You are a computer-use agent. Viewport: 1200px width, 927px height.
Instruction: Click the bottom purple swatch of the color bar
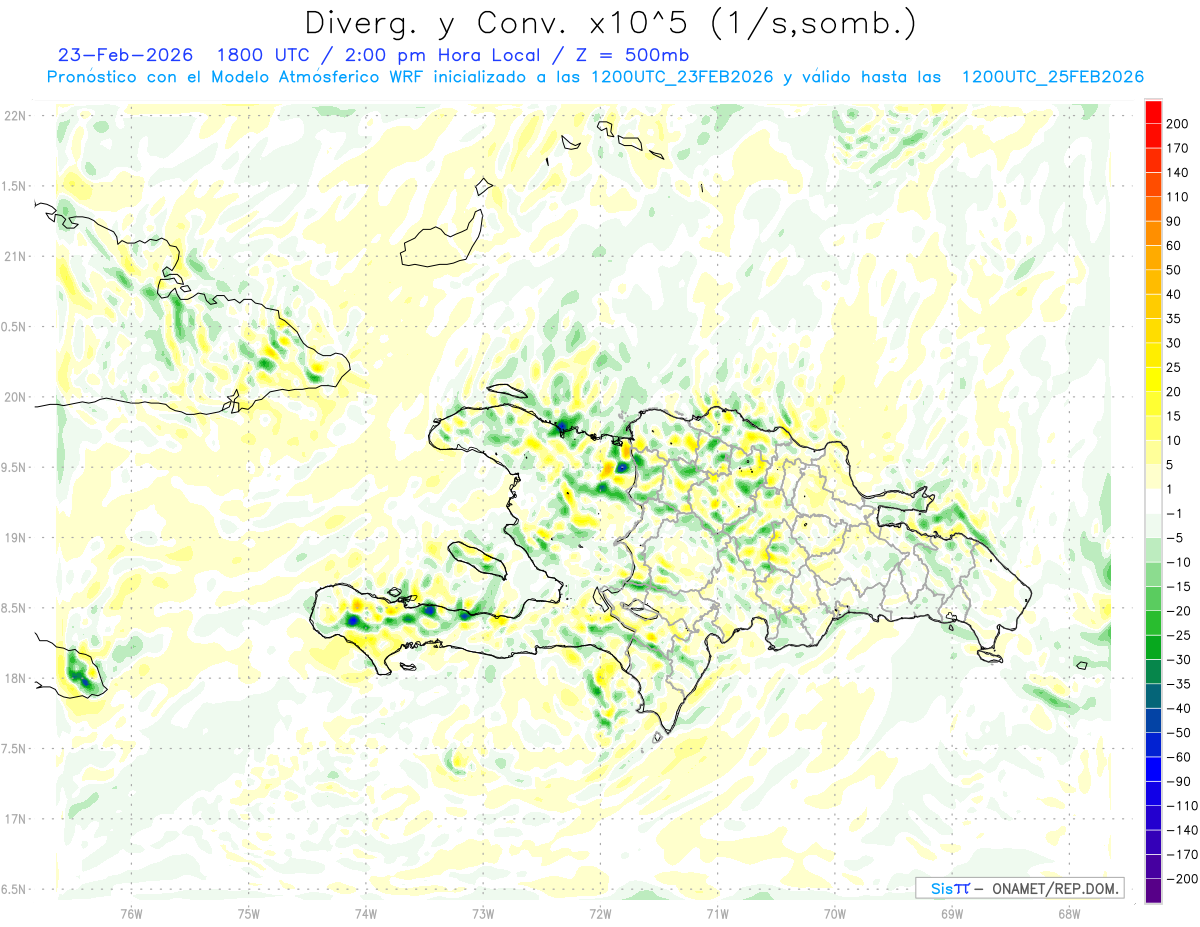(1153, 890)
